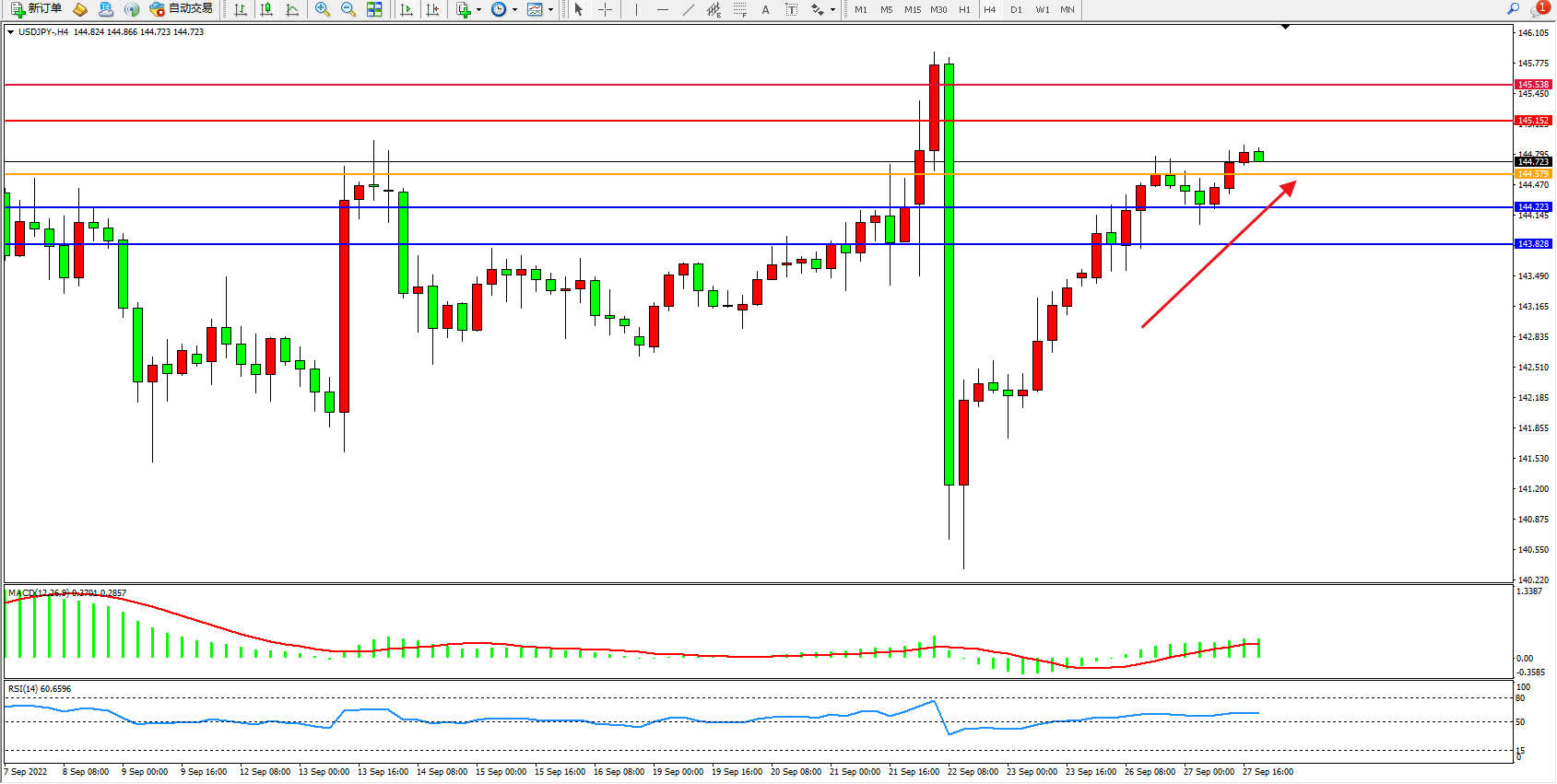This screenshot has width=1557, height=784.
Task: Click the red 145.538 price level label
Action: (x=1533, y=85)
